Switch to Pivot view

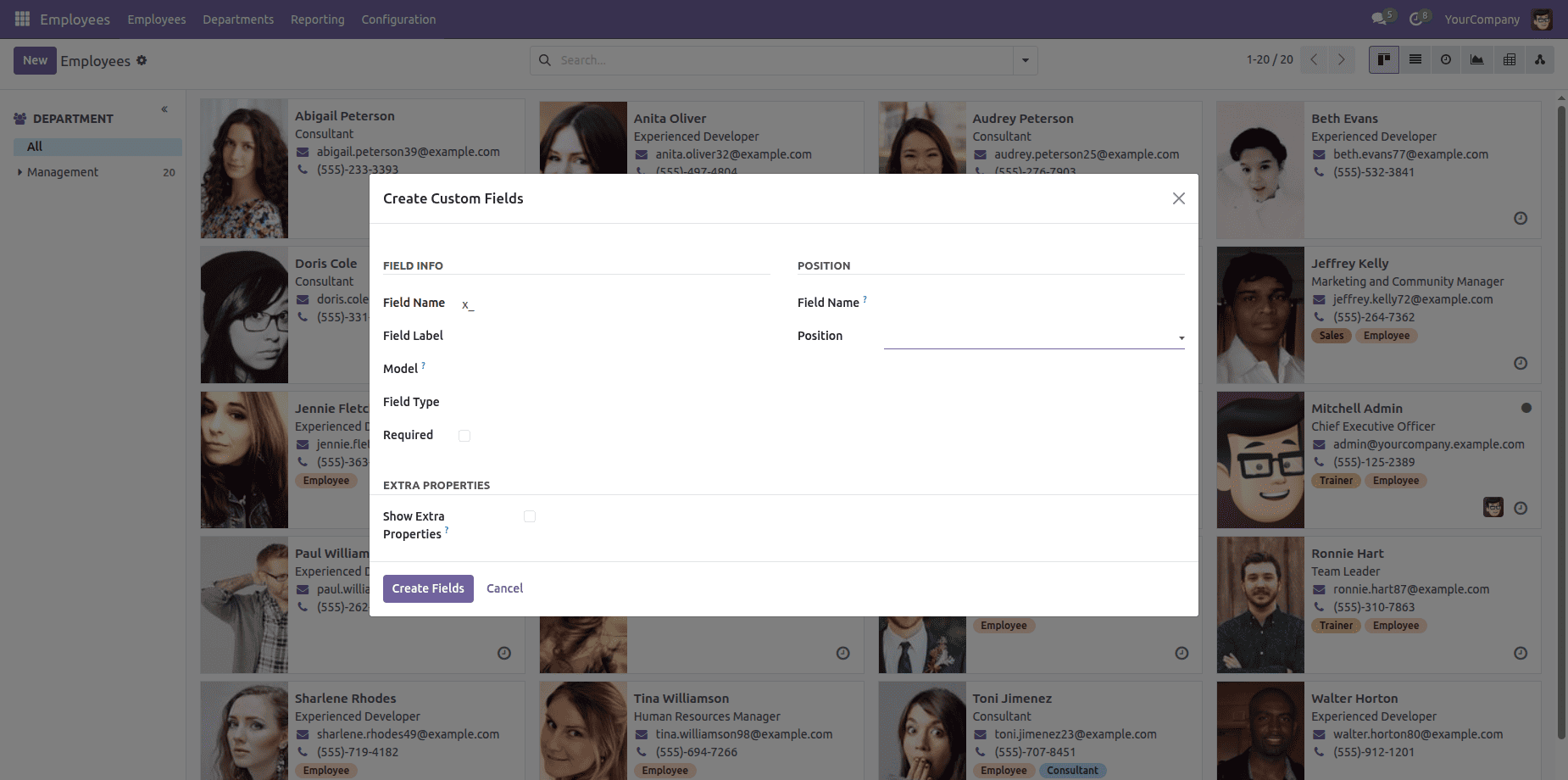click(1509, 59)
